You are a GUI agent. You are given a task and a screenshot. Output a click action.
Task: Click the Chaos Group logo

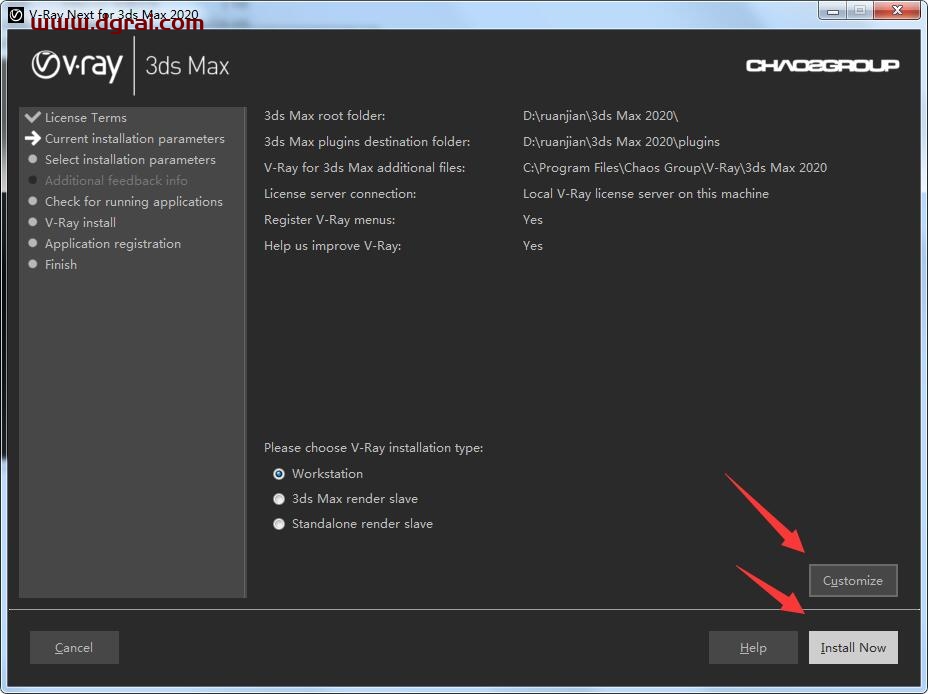coord(822,65)
